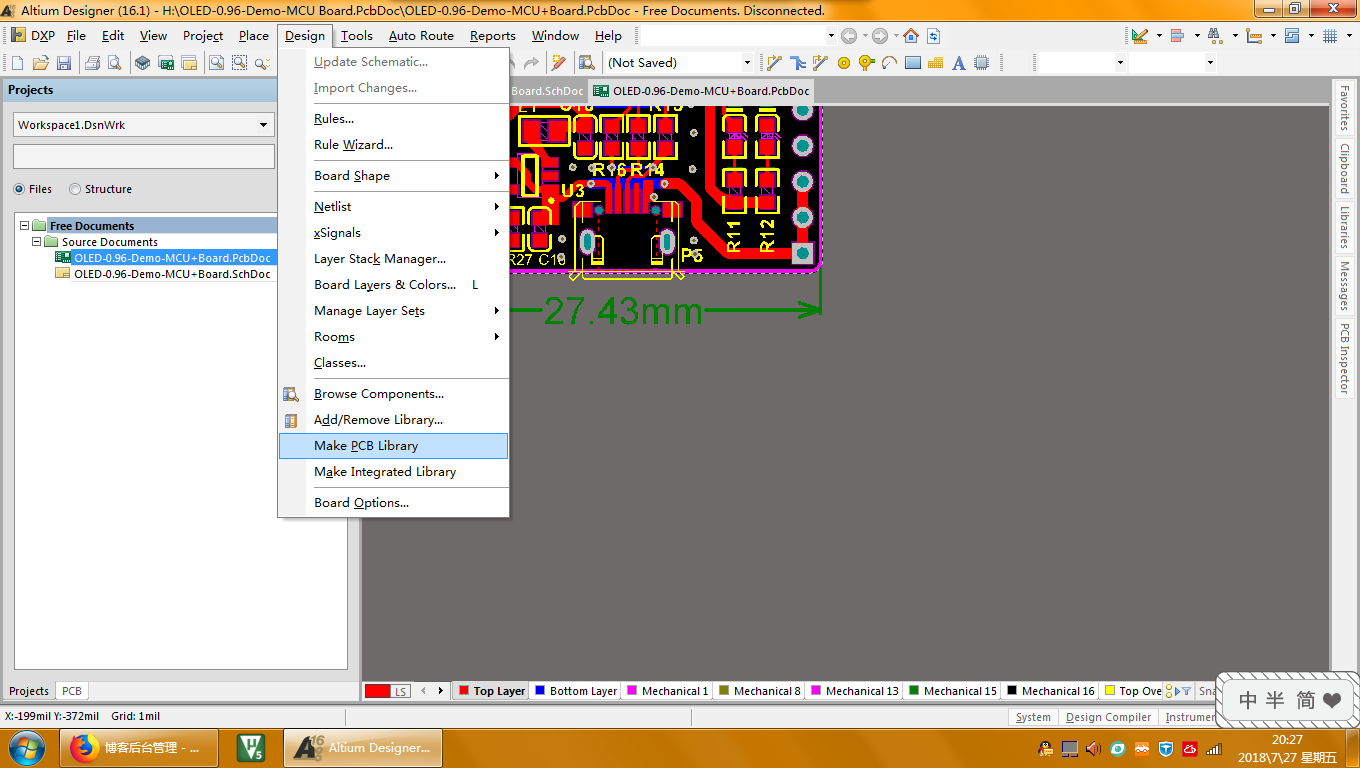
Task: Switch to OLED-0.96-Demo-MCU+Board.PcbDoc document tab
Action: [702, 91]
